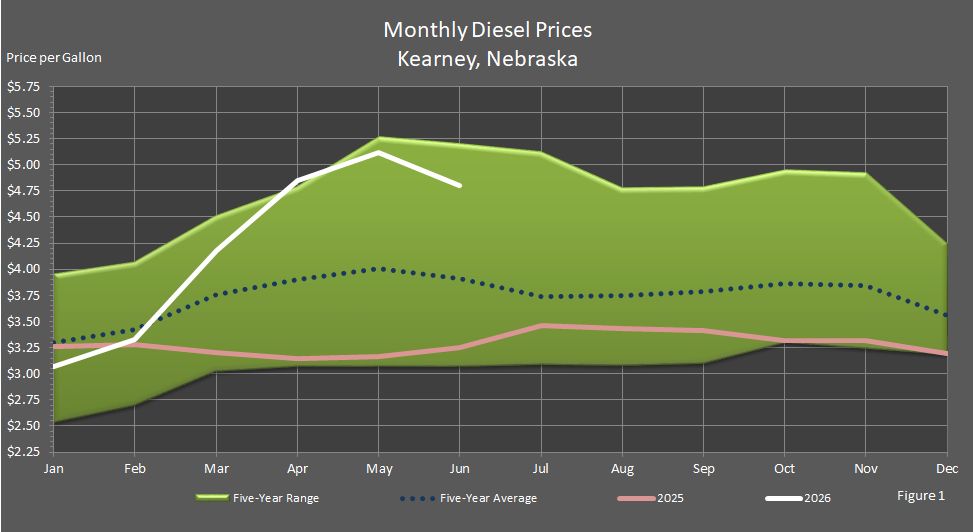973x532 pixels.
Task: Click the 'Five-Year Average' legend text
Action: pyautogui.click(x=488, y=498)
